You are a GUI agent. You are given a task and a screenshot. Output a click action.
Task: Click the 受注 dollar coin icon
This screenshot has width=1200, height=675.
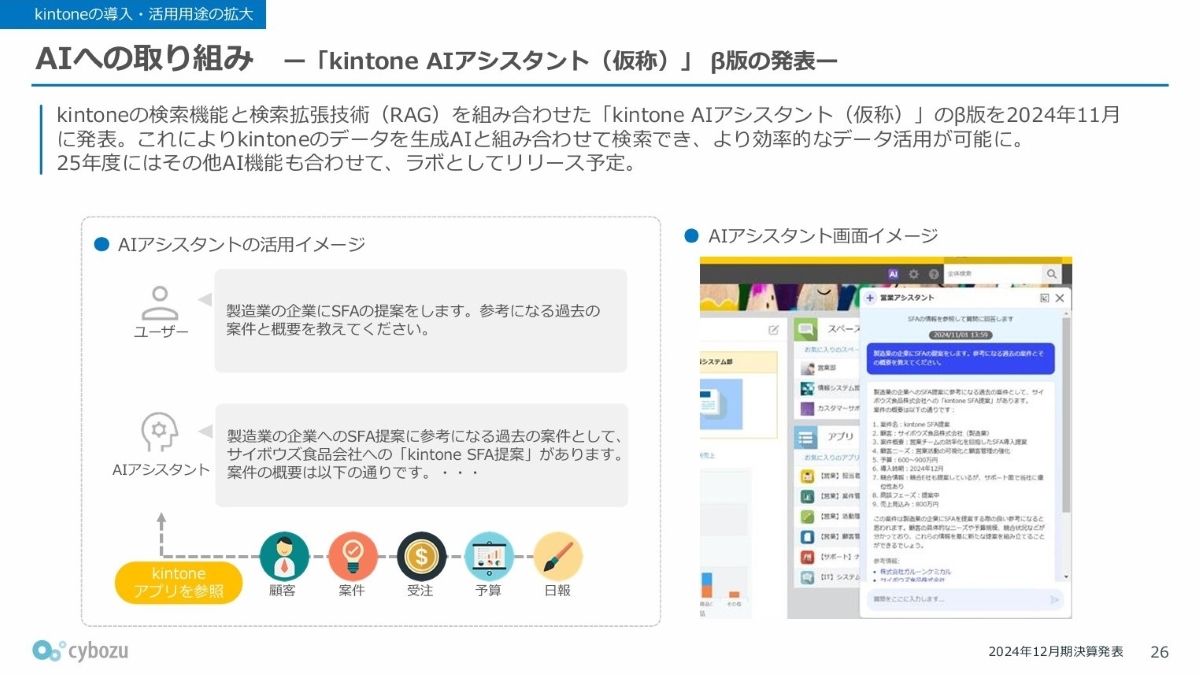(421, 556)
